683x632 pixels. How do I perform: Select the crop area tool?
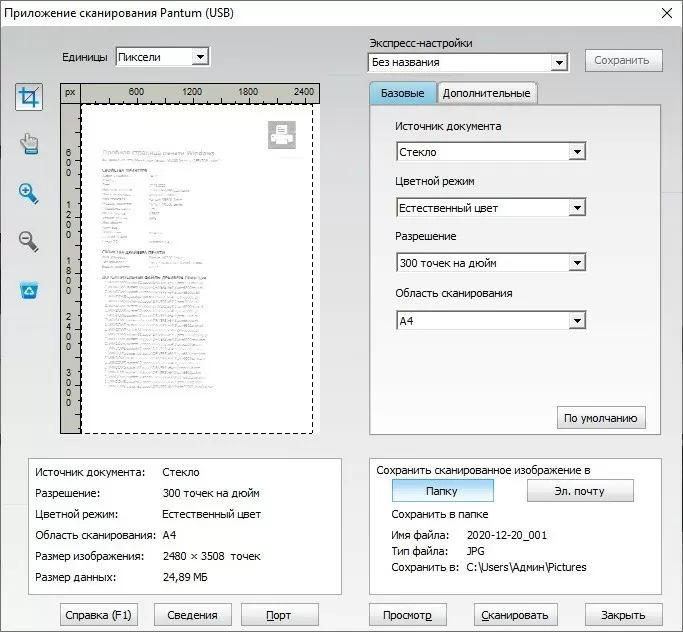[29, 98]
